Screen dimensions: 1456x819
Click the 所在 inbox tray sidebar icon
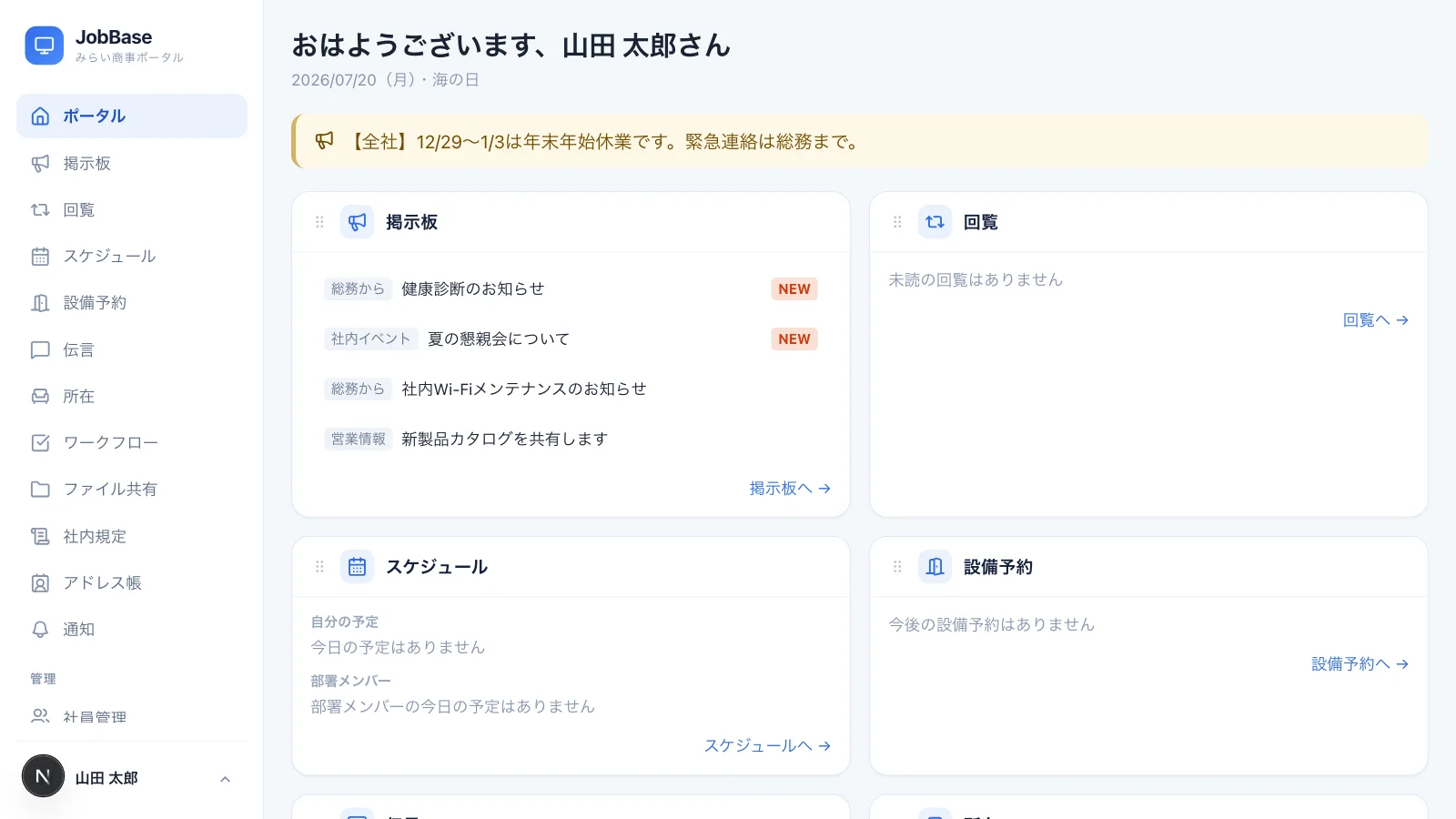tap(40, 397)
